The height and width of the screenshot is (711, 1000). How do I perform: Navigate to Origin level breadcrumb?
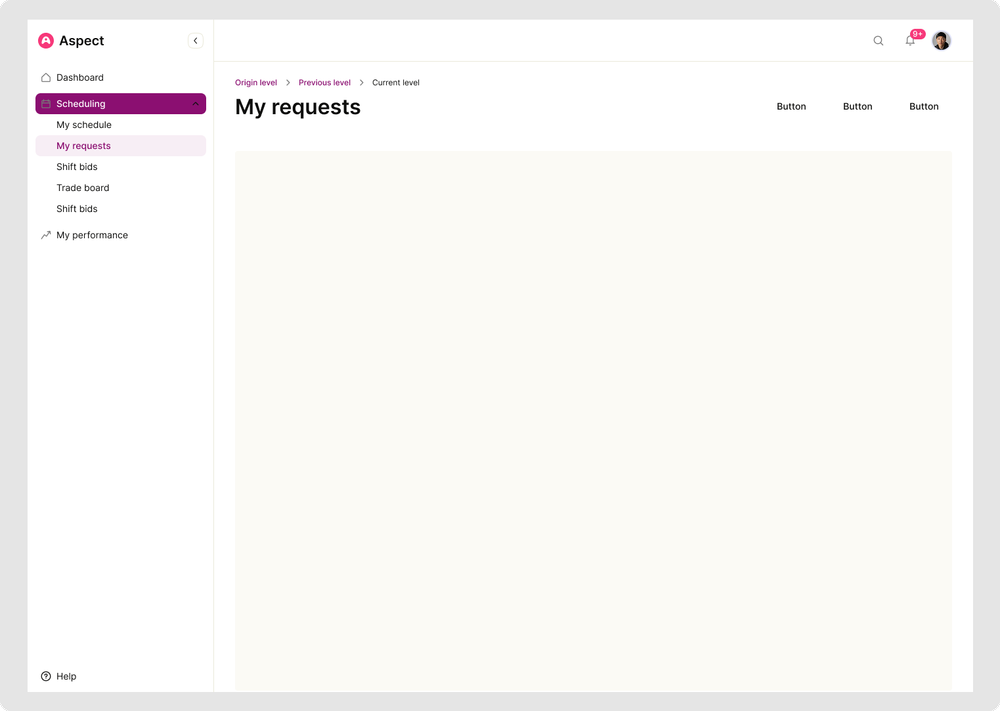tap(255, 82)
